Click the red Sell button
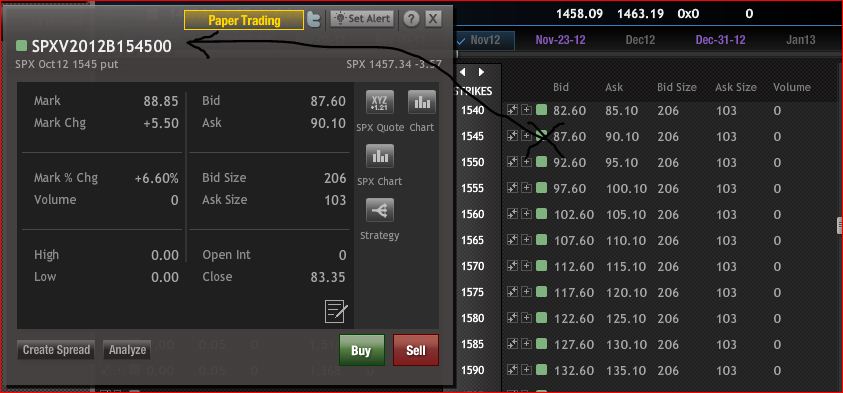The height and width of the screenshot is (393, 843). point(416,351)
